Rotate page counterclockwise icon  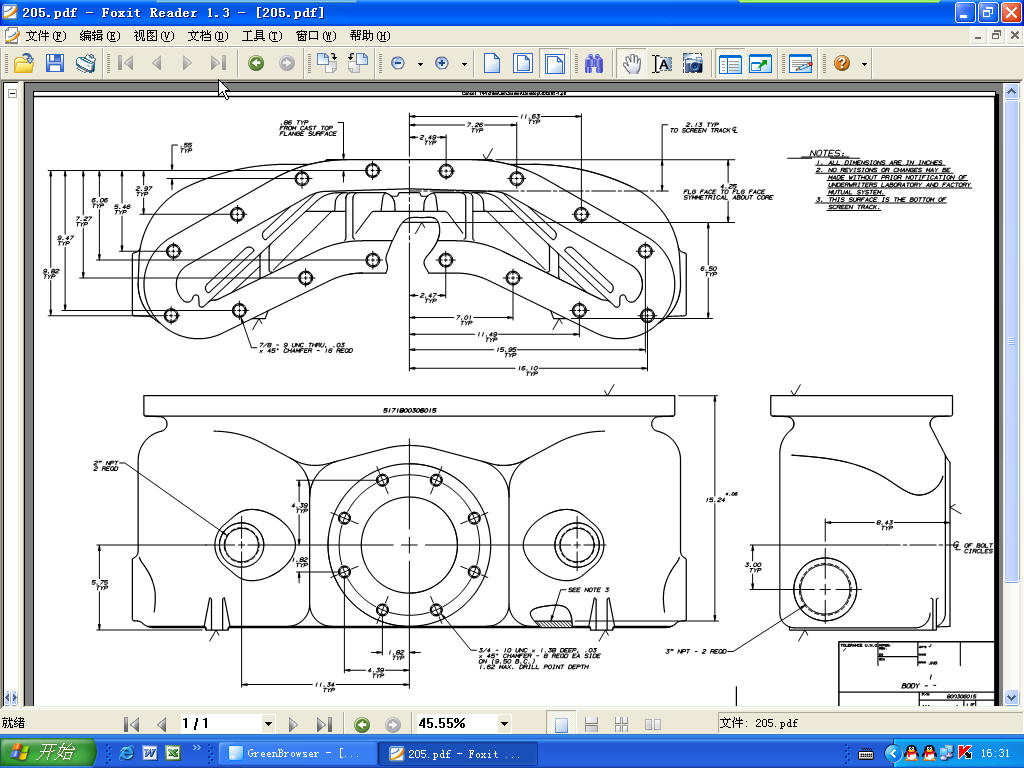[x=358, y=63]
